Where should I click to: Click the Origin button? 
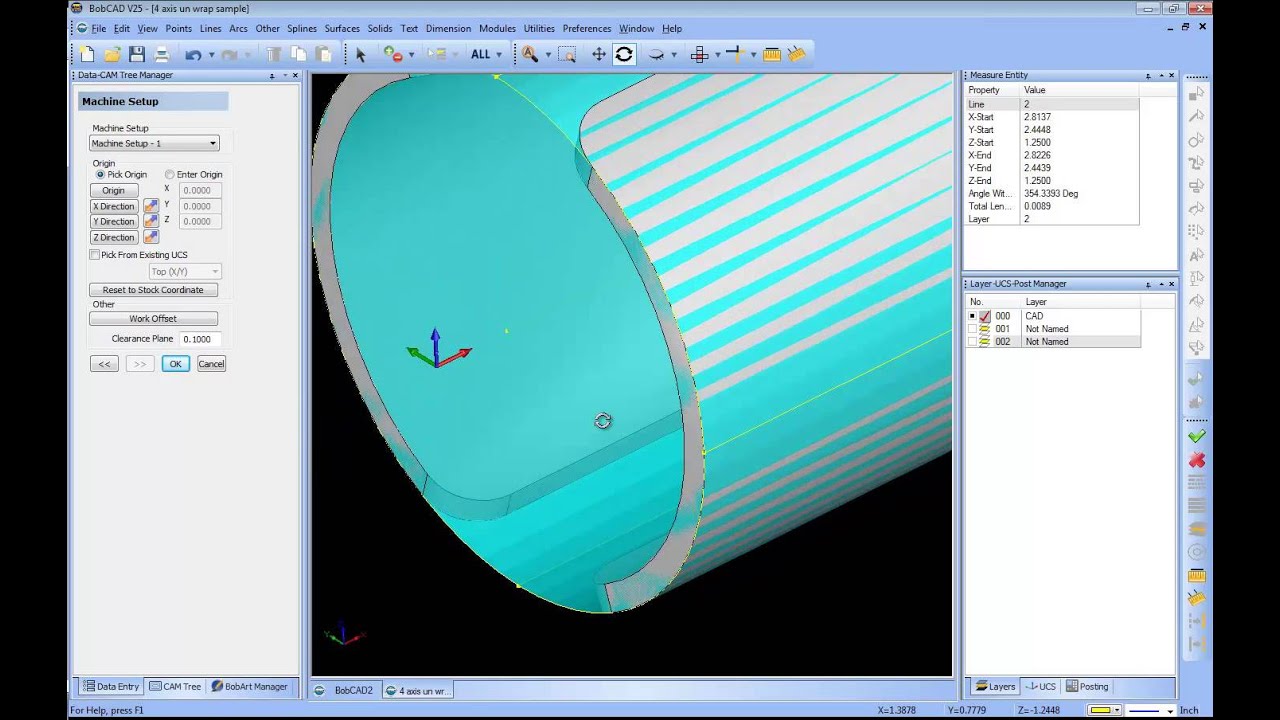click(x=114, y=190)
